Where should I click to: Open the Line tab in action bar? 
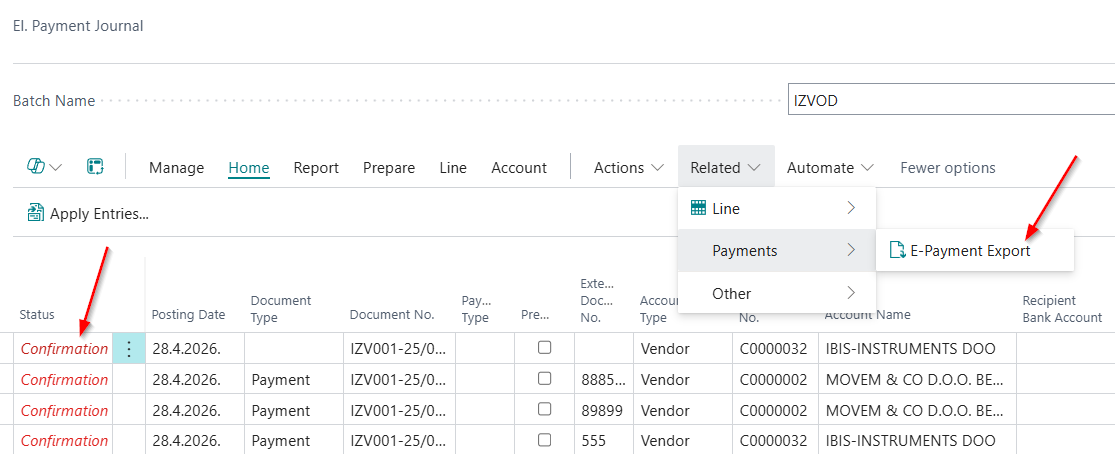453,168
